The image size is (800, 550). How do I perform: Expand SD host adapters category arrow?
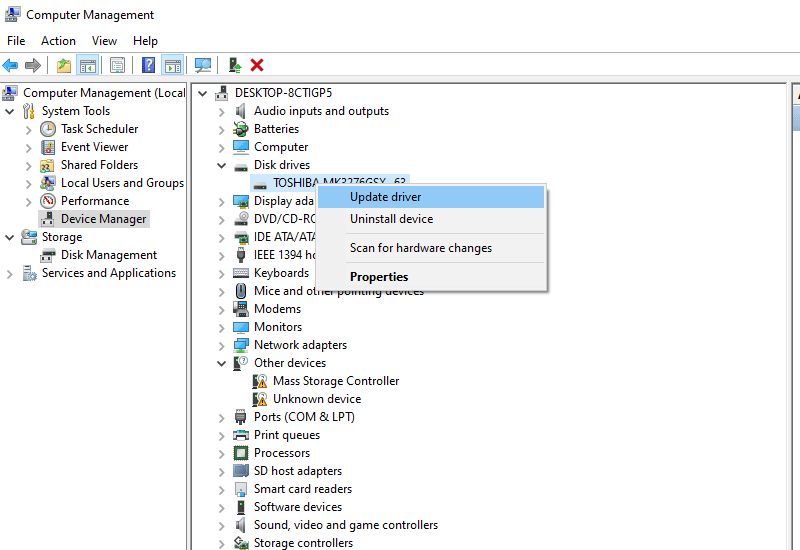point(221,472)
